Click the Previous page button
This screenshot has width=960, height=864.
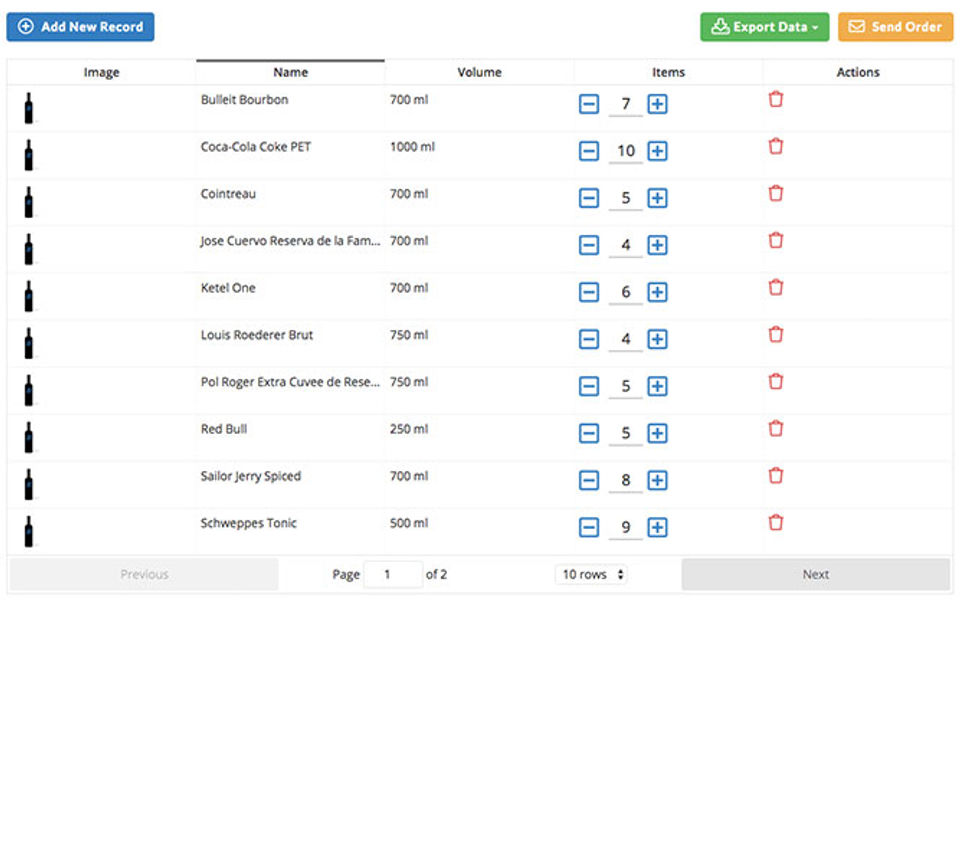144,574
